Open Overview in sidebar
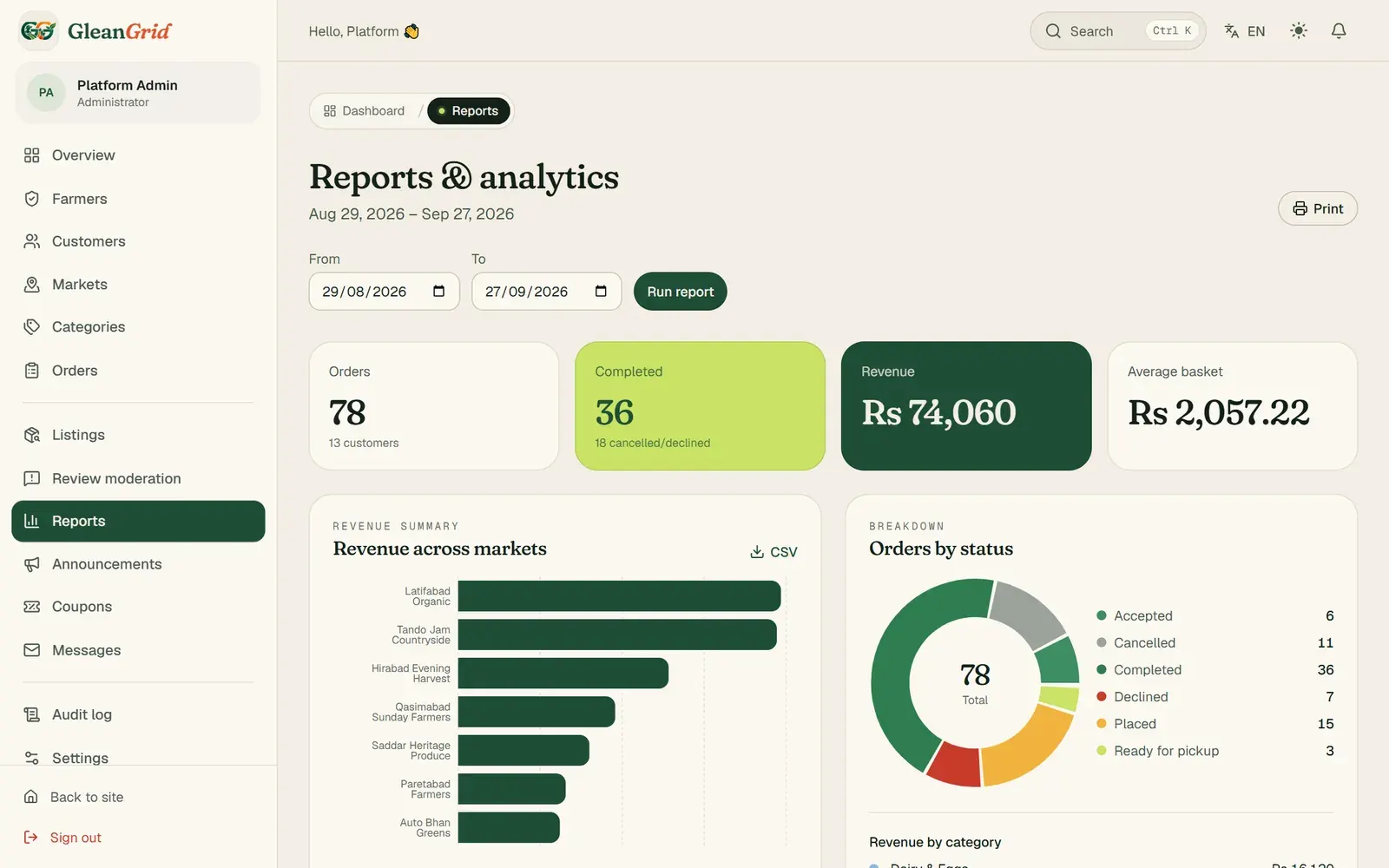The height and width of the screenshot is (868, 1389). point(138,155)
